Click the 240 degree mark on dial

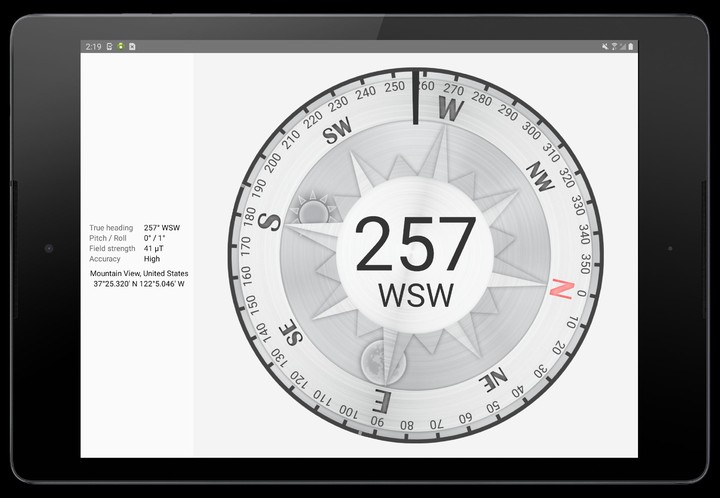[366, 93]
